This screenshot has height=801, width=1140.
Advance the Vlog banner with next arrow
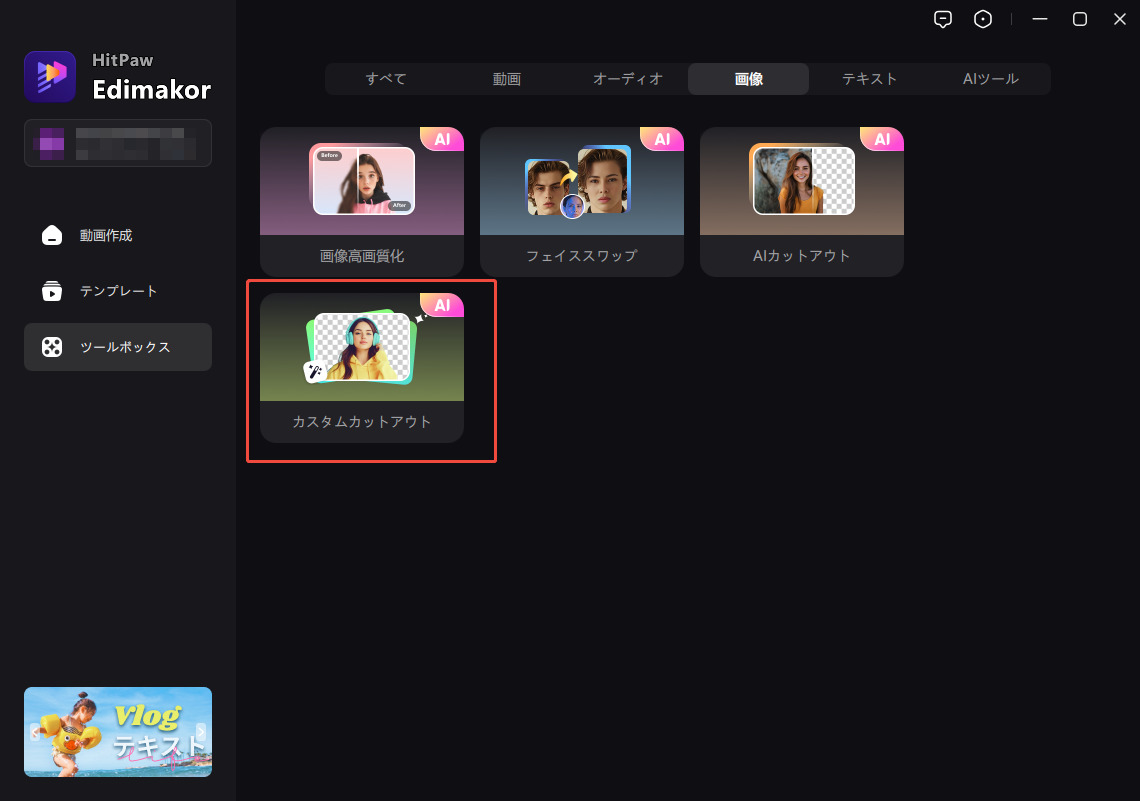click(x=201, y=732)
